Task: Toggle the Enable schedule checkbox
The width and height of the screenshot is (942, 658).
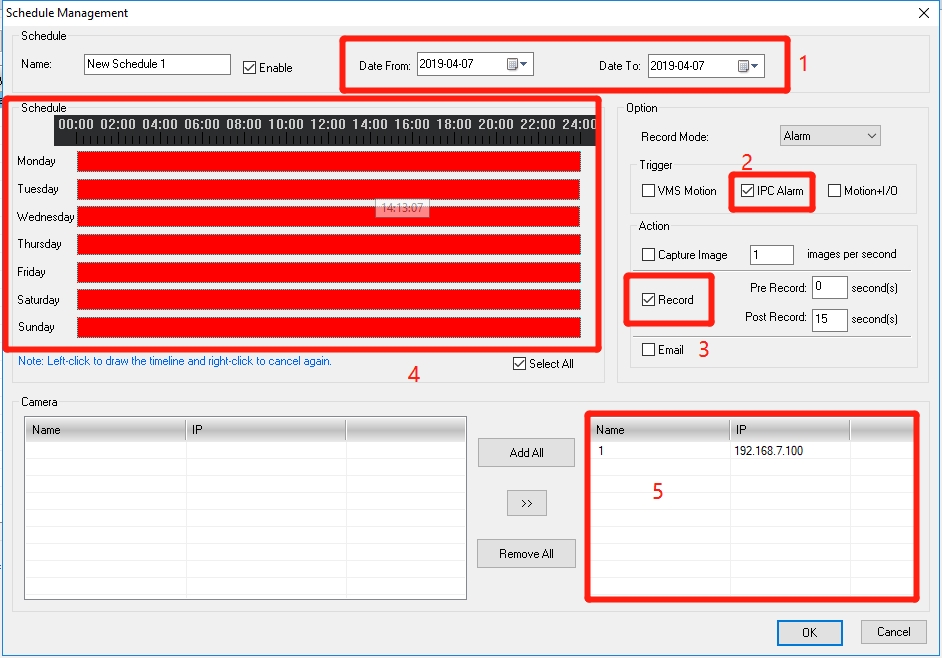Action: point(250,68)
